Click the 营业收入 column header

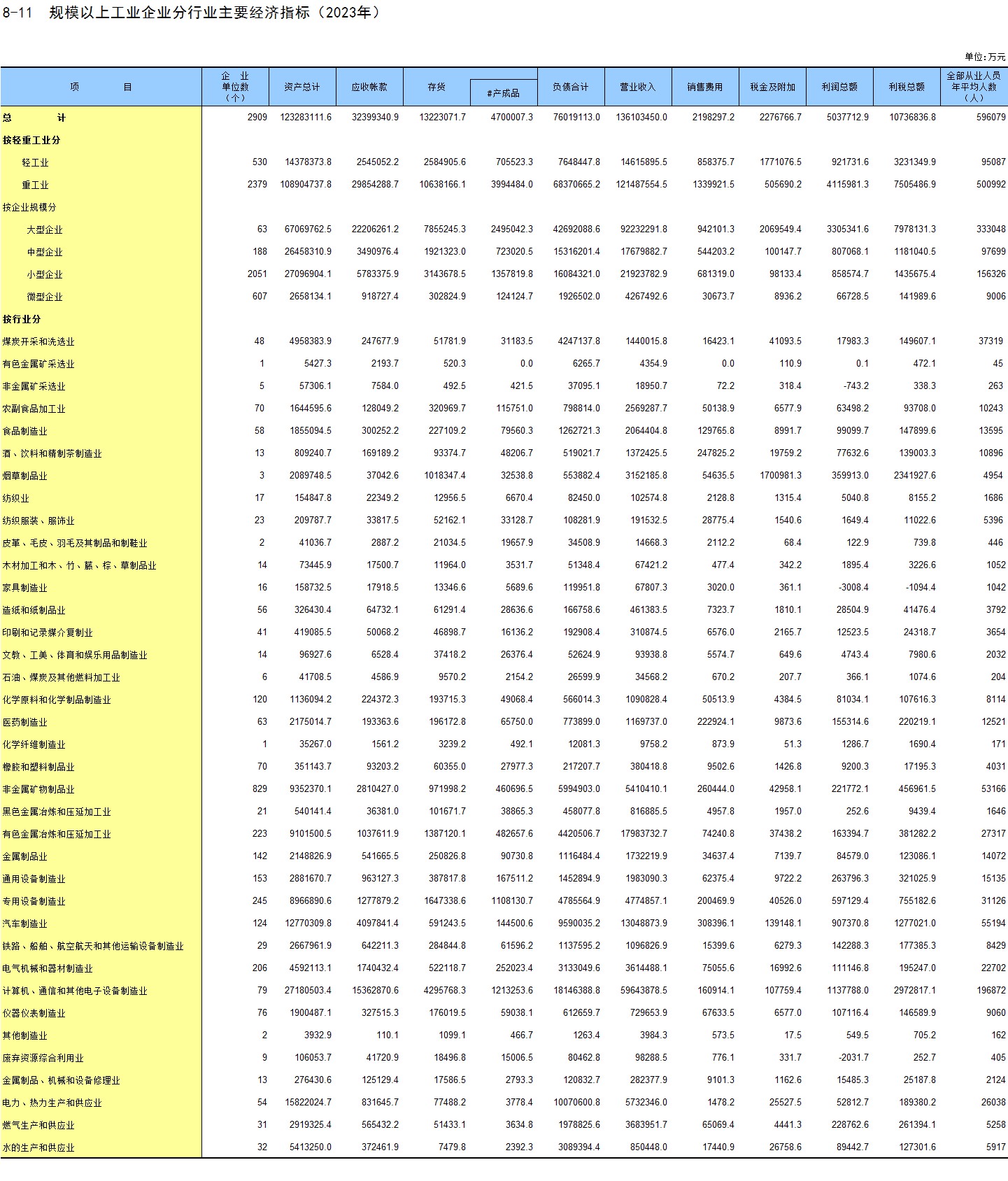(638, 87)
